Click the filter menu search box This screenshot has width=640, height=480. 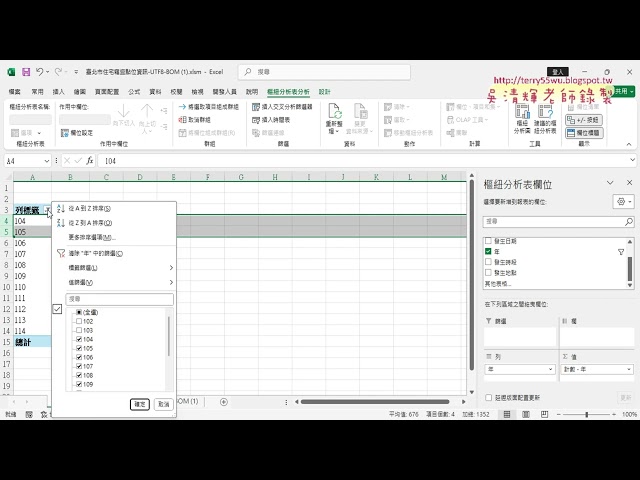click(x=120, y=299)
